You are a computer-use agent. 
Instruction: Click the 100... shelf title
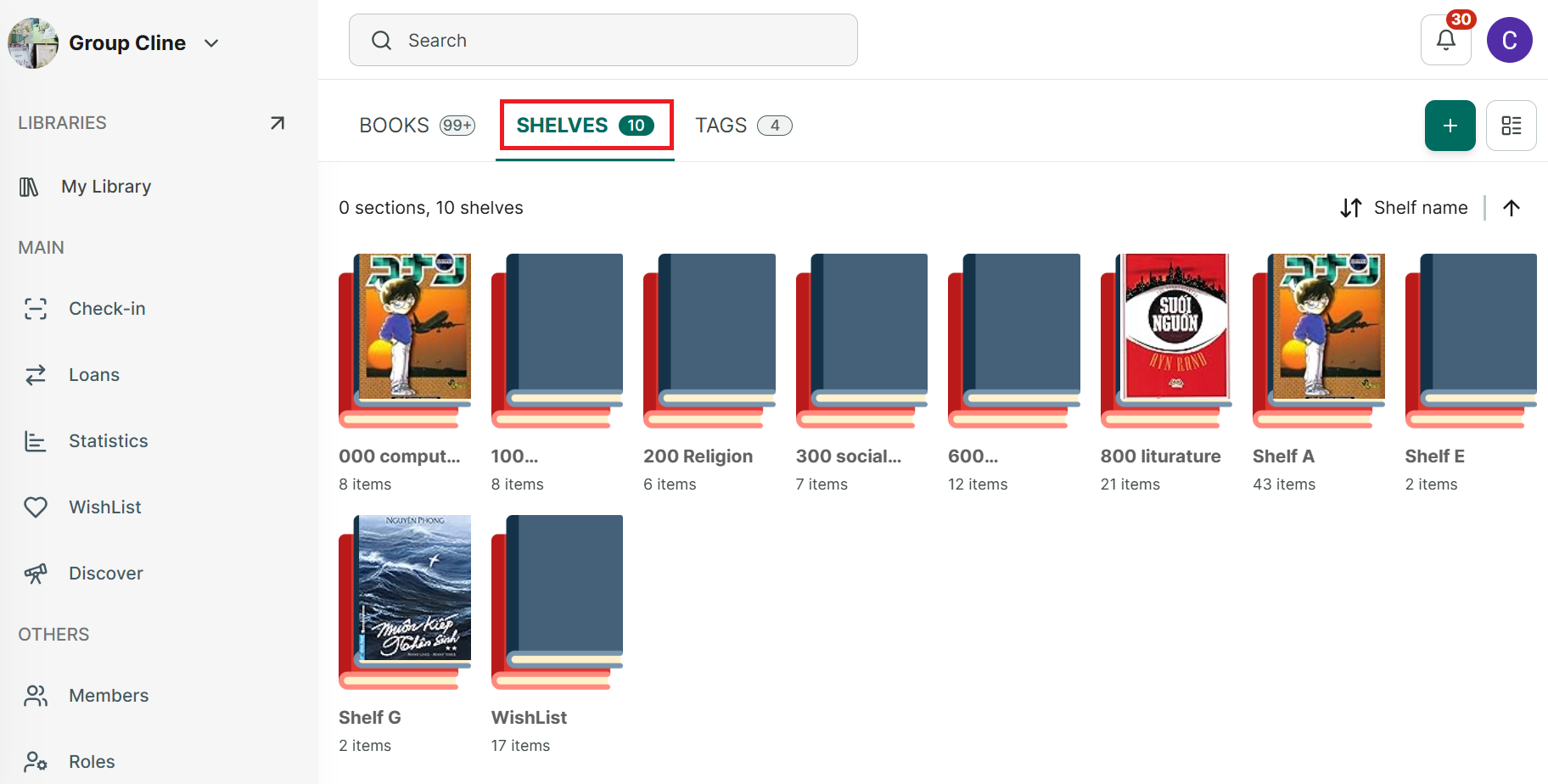coord(515,456)
